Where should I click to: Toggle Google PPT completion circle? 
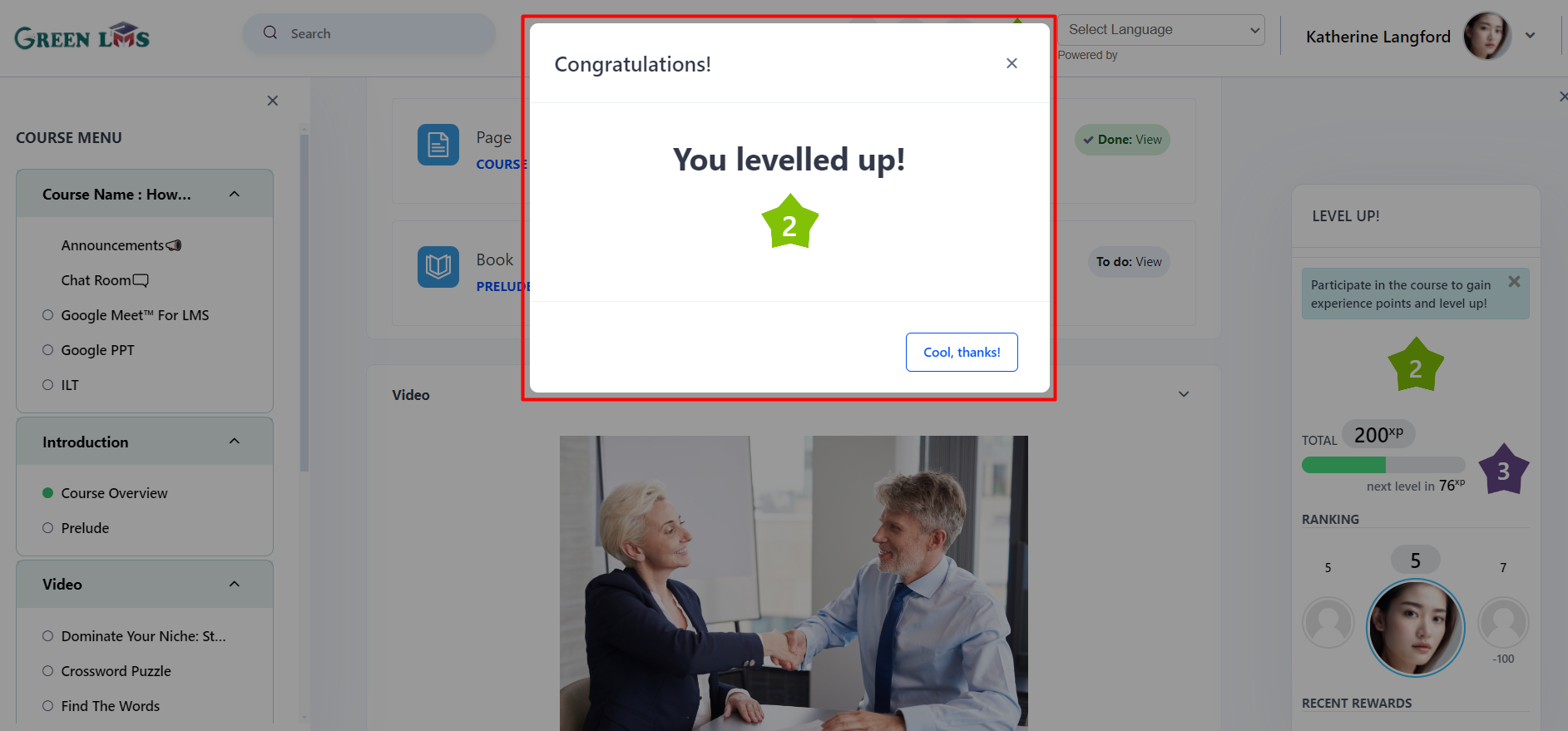pyautogui.click(x=47, y=350)
